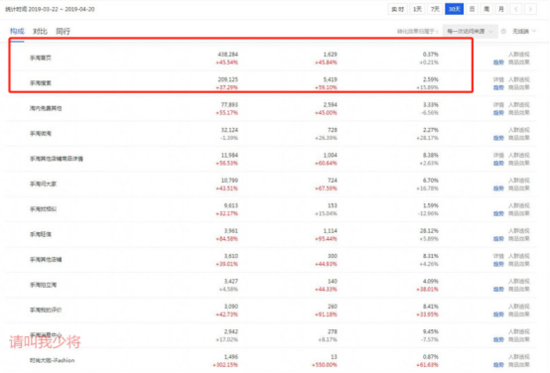Open 商品效果 for 手淘旺信 row
This screenshot has height=373, width=550.
point(519,239)
